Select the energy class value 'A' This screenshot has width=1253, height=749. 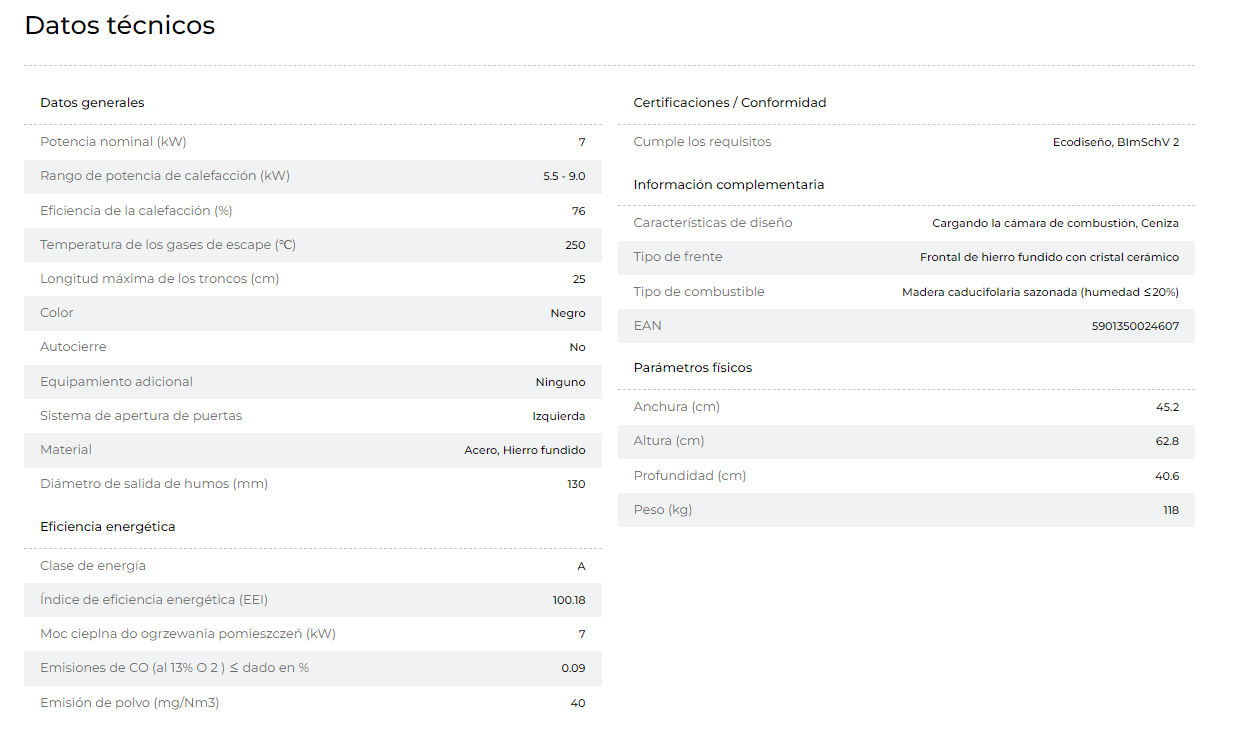[x=581, y=566]
